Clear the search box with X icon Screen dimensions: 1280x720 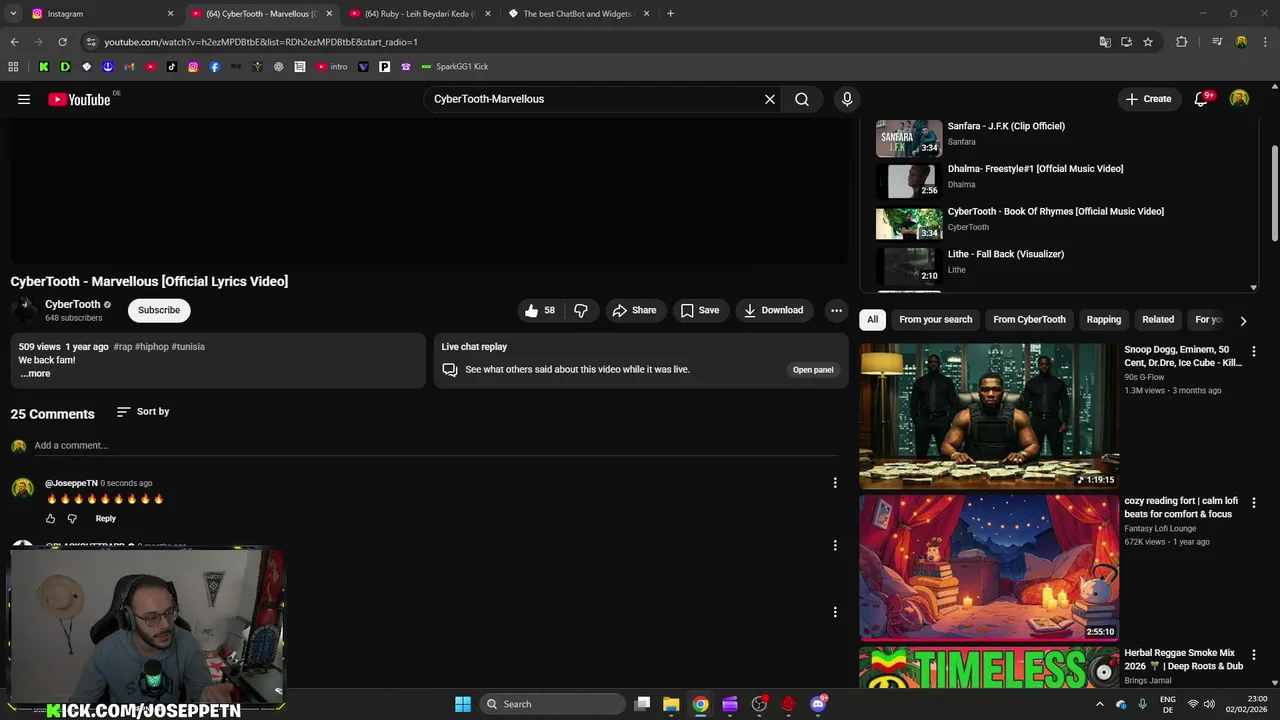pyautogui.click(x=770, y=99)
